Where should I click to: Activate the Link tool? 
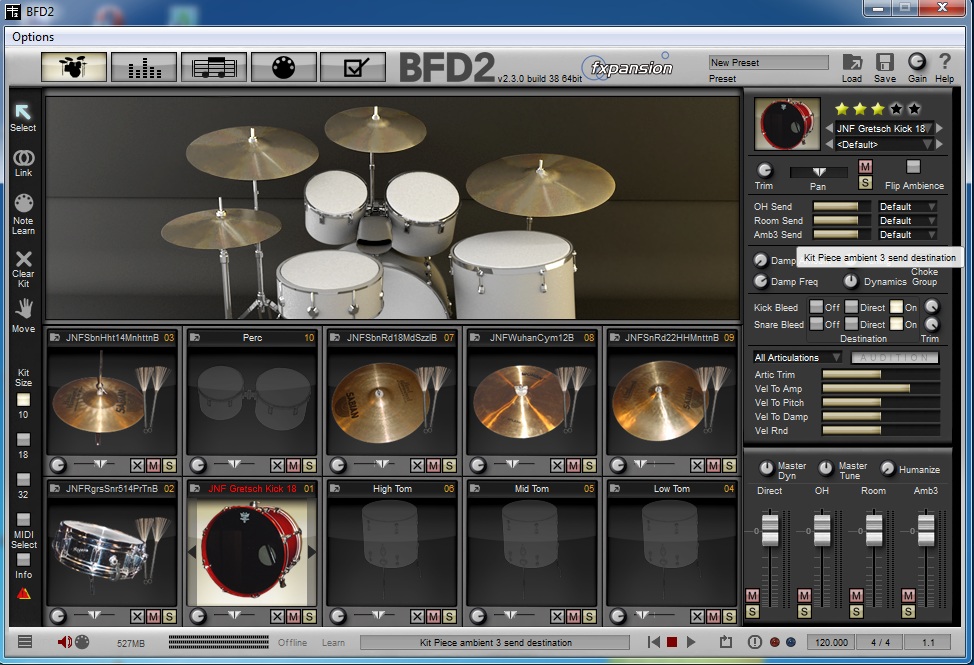point(23,158)
